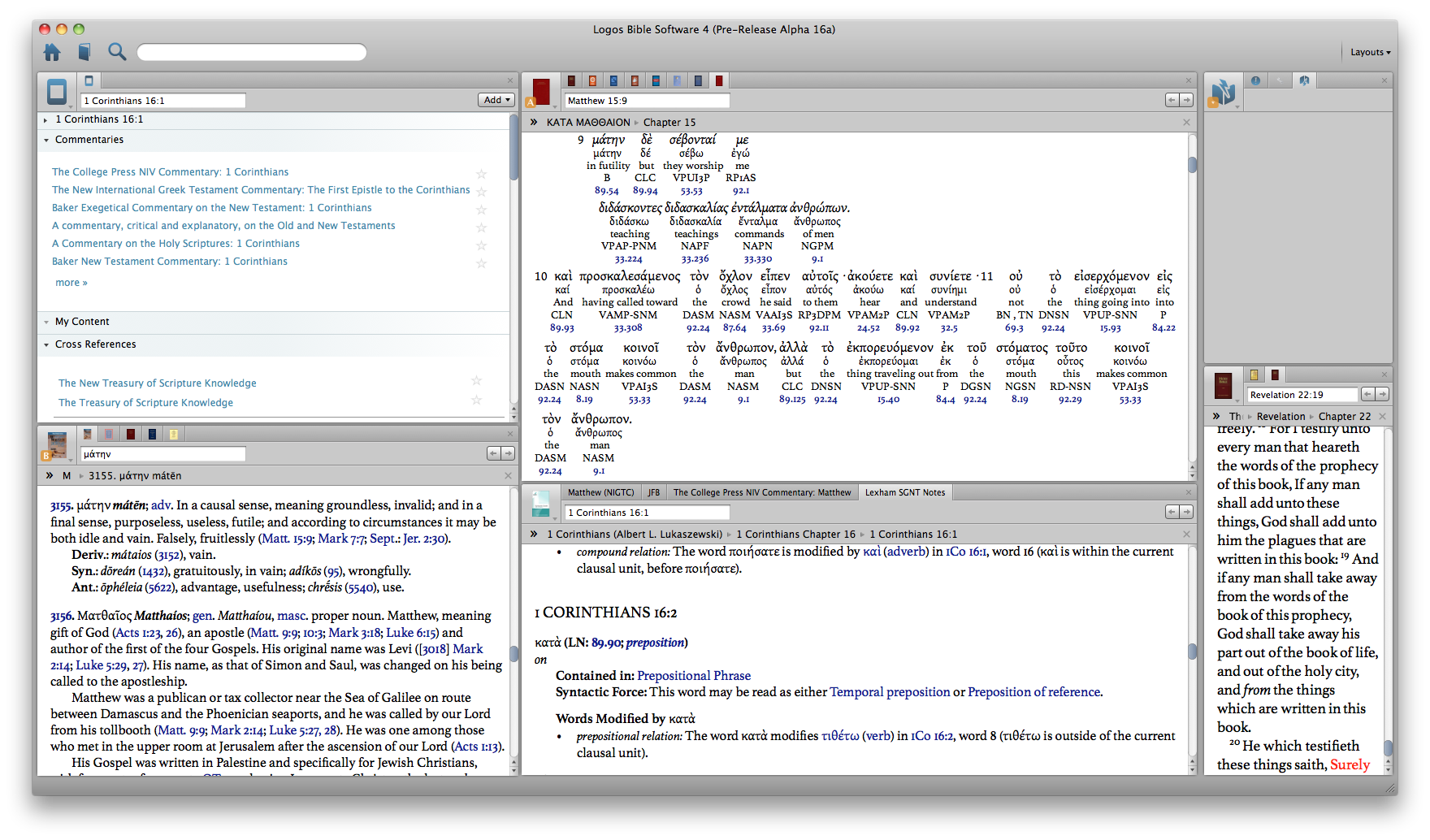Select the last red book tab above Matthew
The height and width of the screenshot is (840, 1430).
(719, 80)
